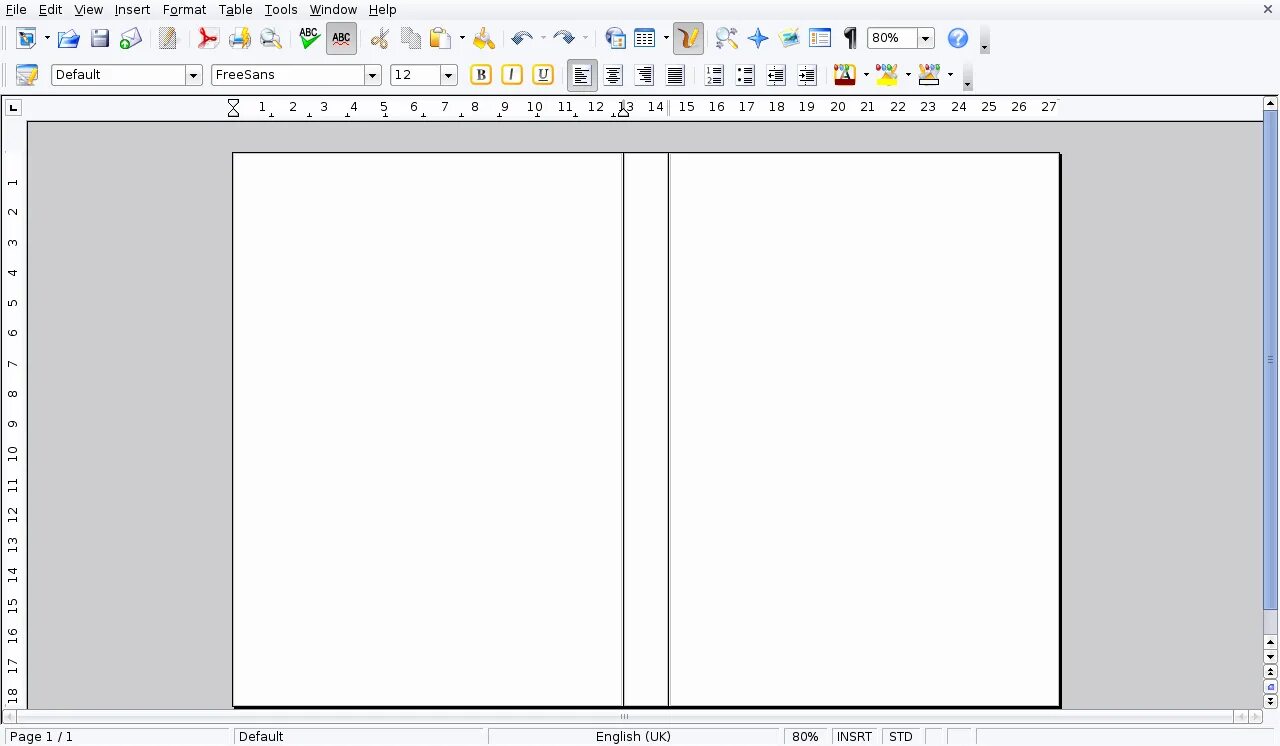The height and width of the screenshot is (746, 1280).
Task: Align text right
Action: pyautogui.click(x=645, y=75)
